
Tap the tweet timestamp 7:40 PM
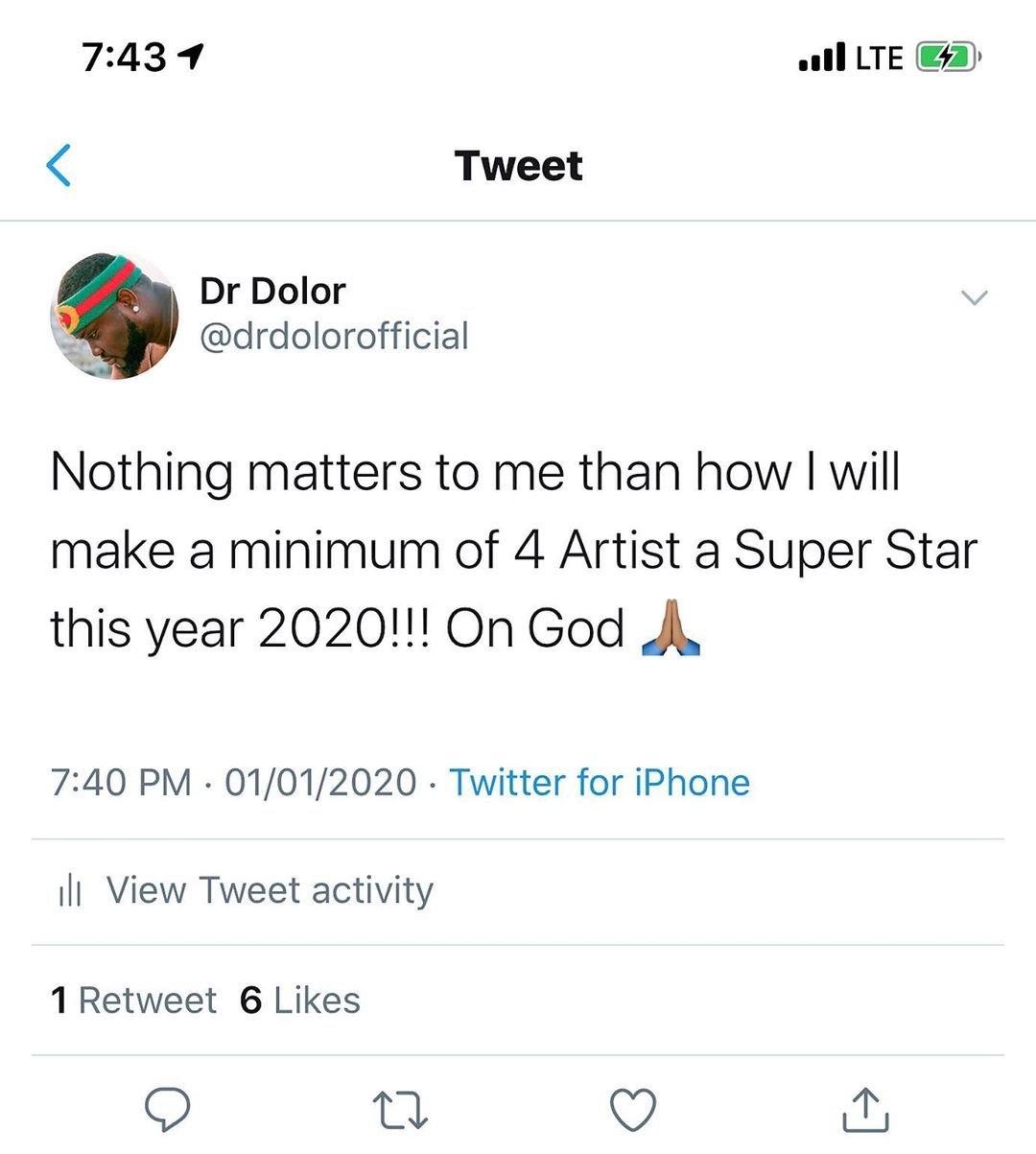[x=121, y=783]
